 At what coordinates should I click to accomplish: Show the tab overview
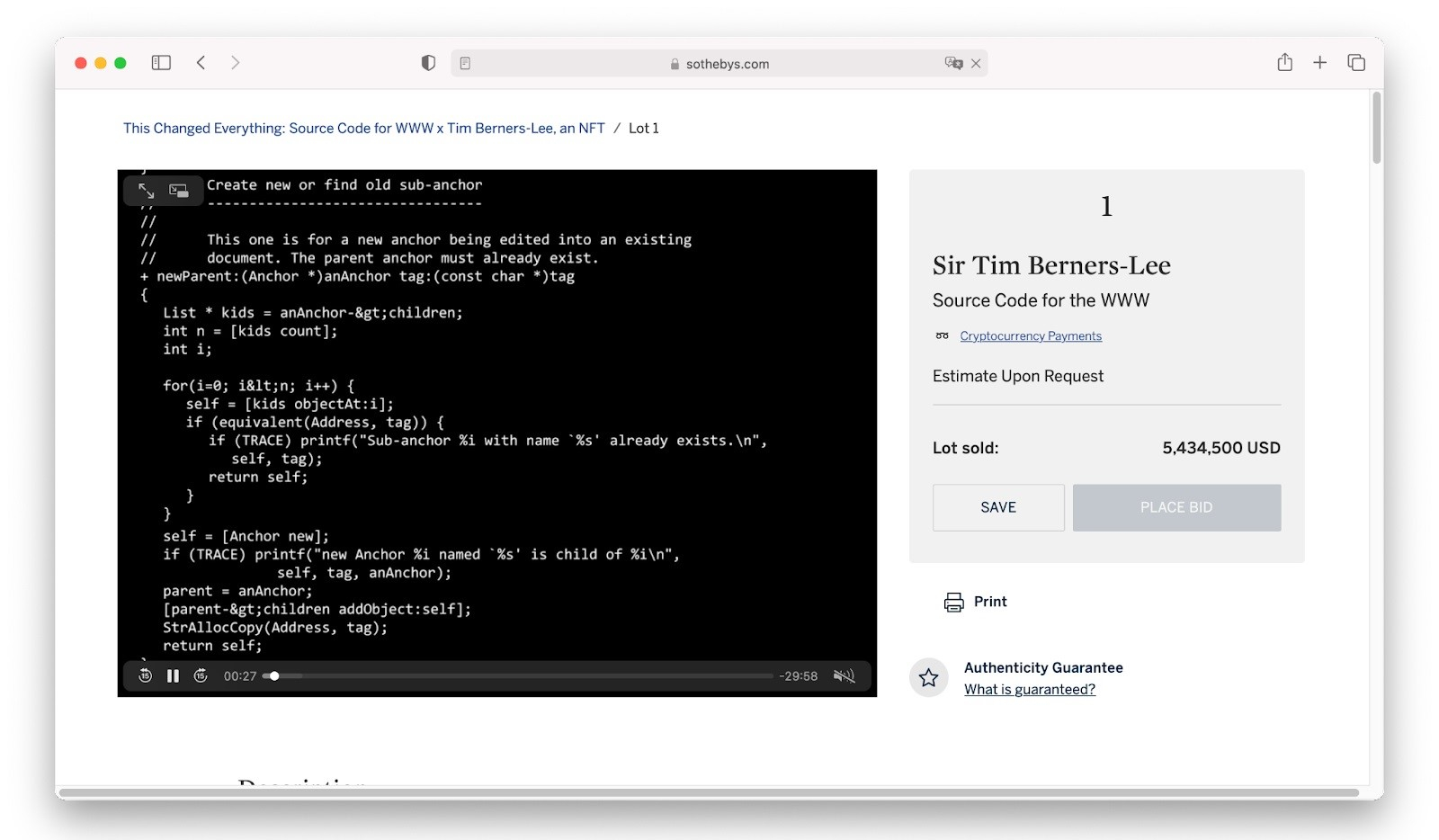1356,63
